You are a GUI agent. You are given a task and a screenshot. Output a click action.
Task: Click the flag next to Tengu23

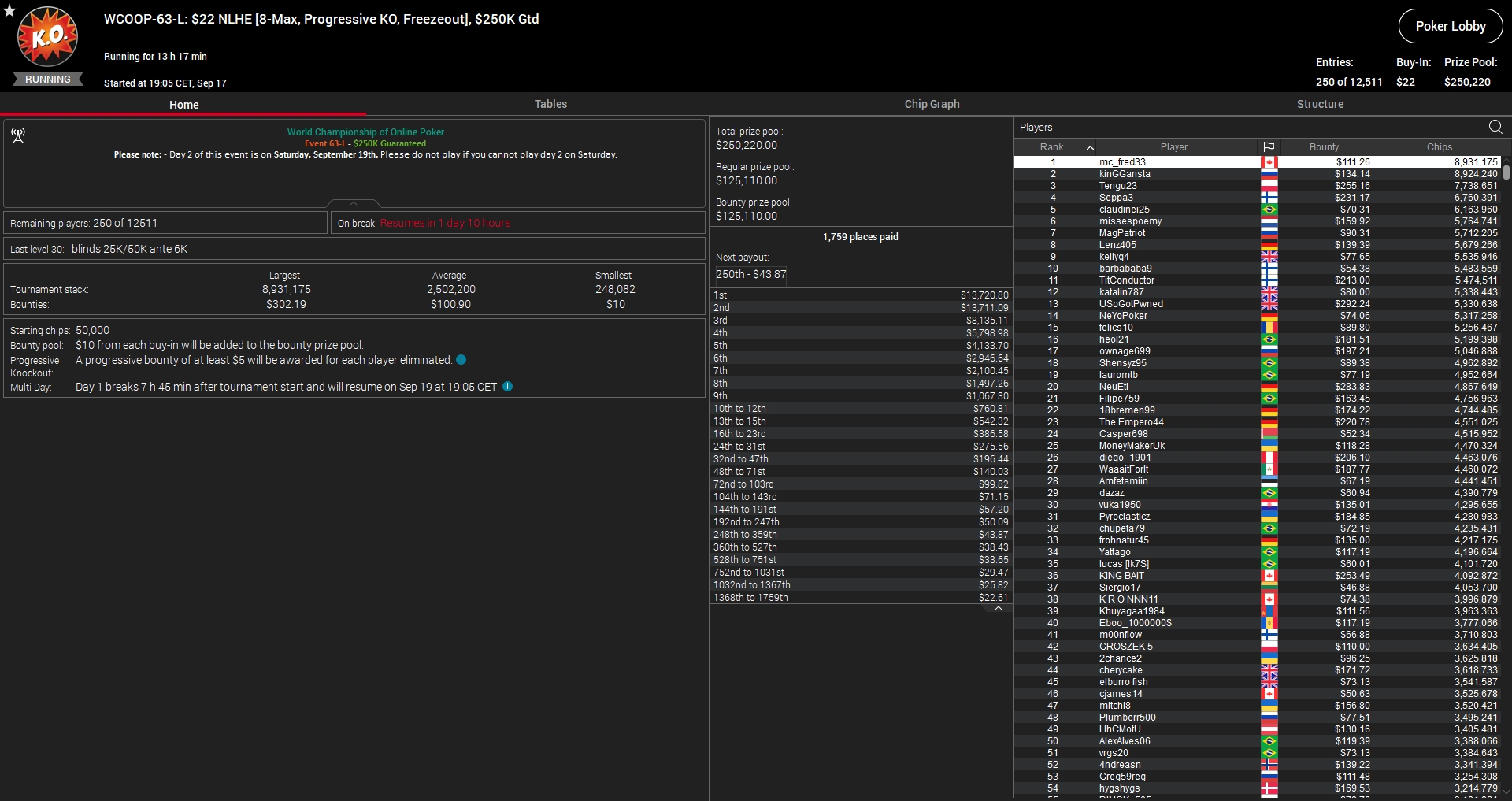1269,186
